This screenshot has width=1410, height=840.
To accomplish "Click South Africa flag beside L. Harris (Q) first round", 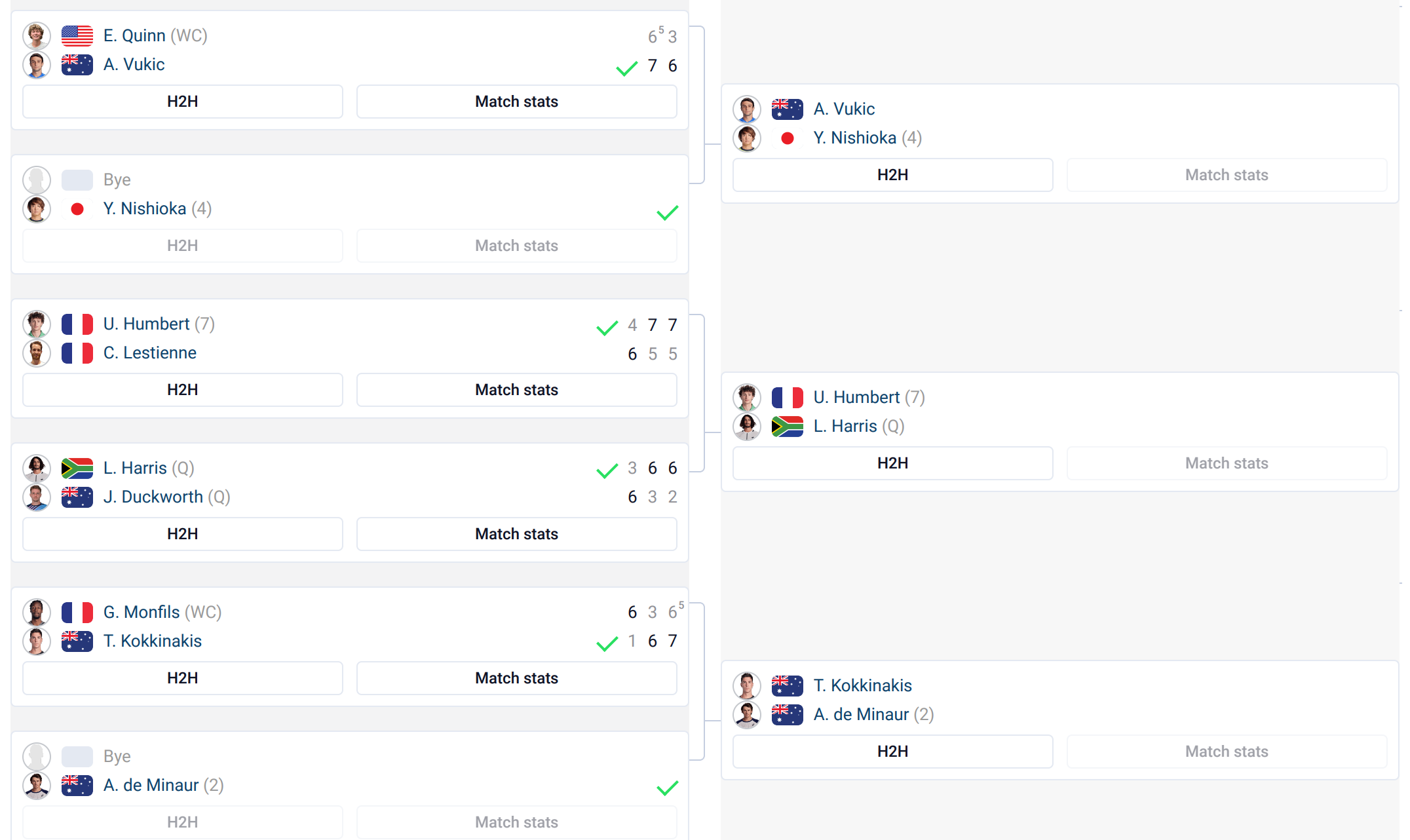I will click(77, 468).
